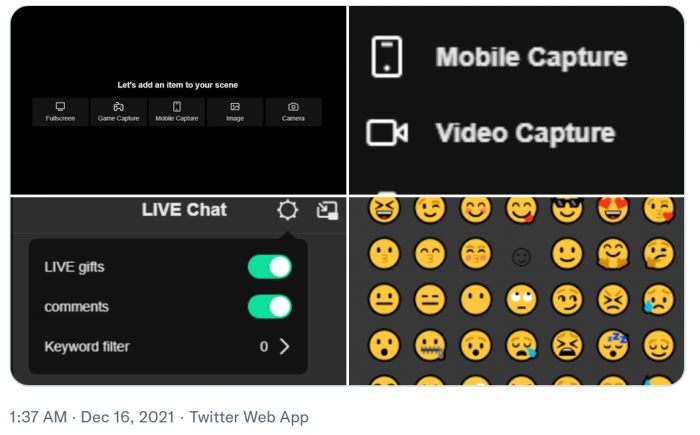Screen dimensions: 700x435
Task: Choose Mobile Capture in scene tiles
Action: point(177,111)
